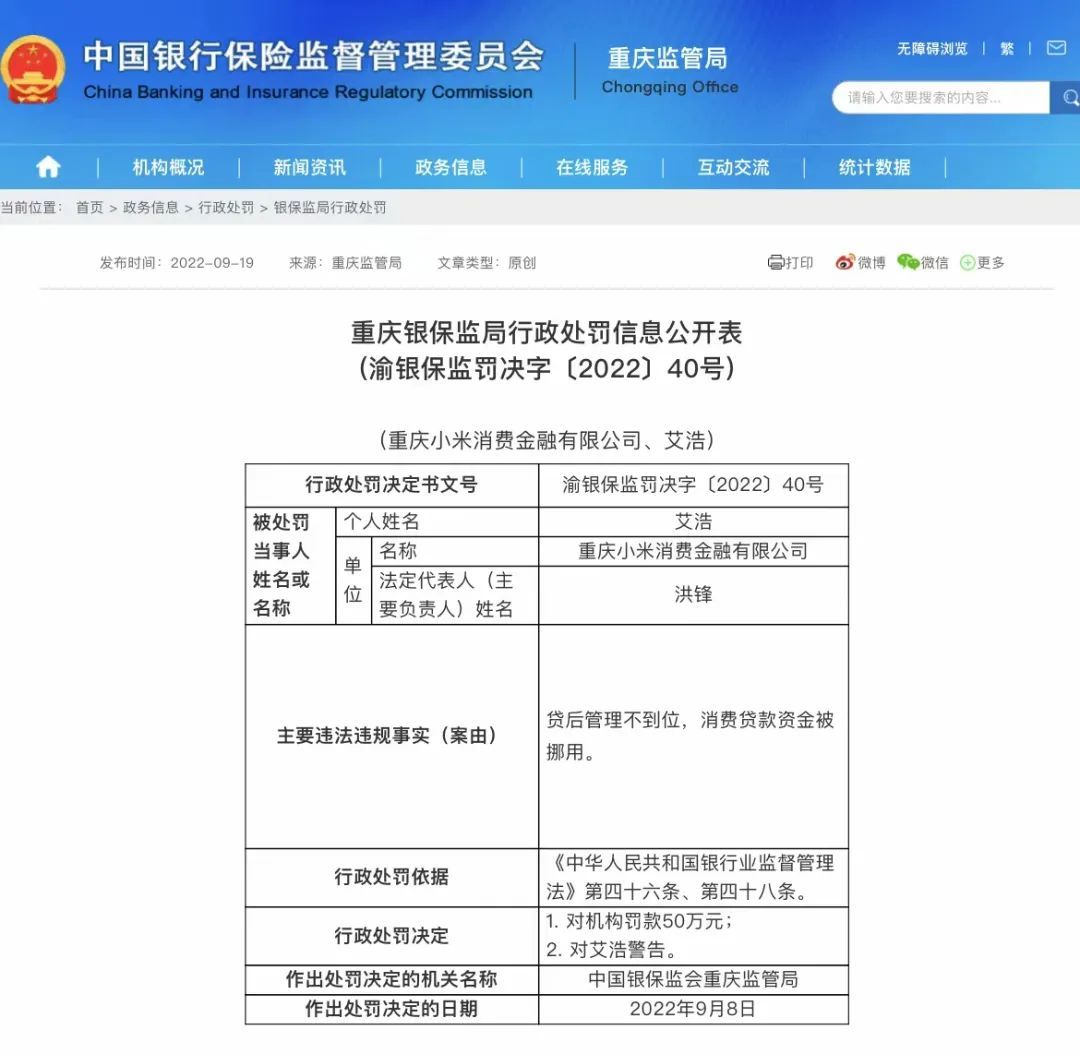Click the label 作出处罚决定的日期

click(391, 1009)
